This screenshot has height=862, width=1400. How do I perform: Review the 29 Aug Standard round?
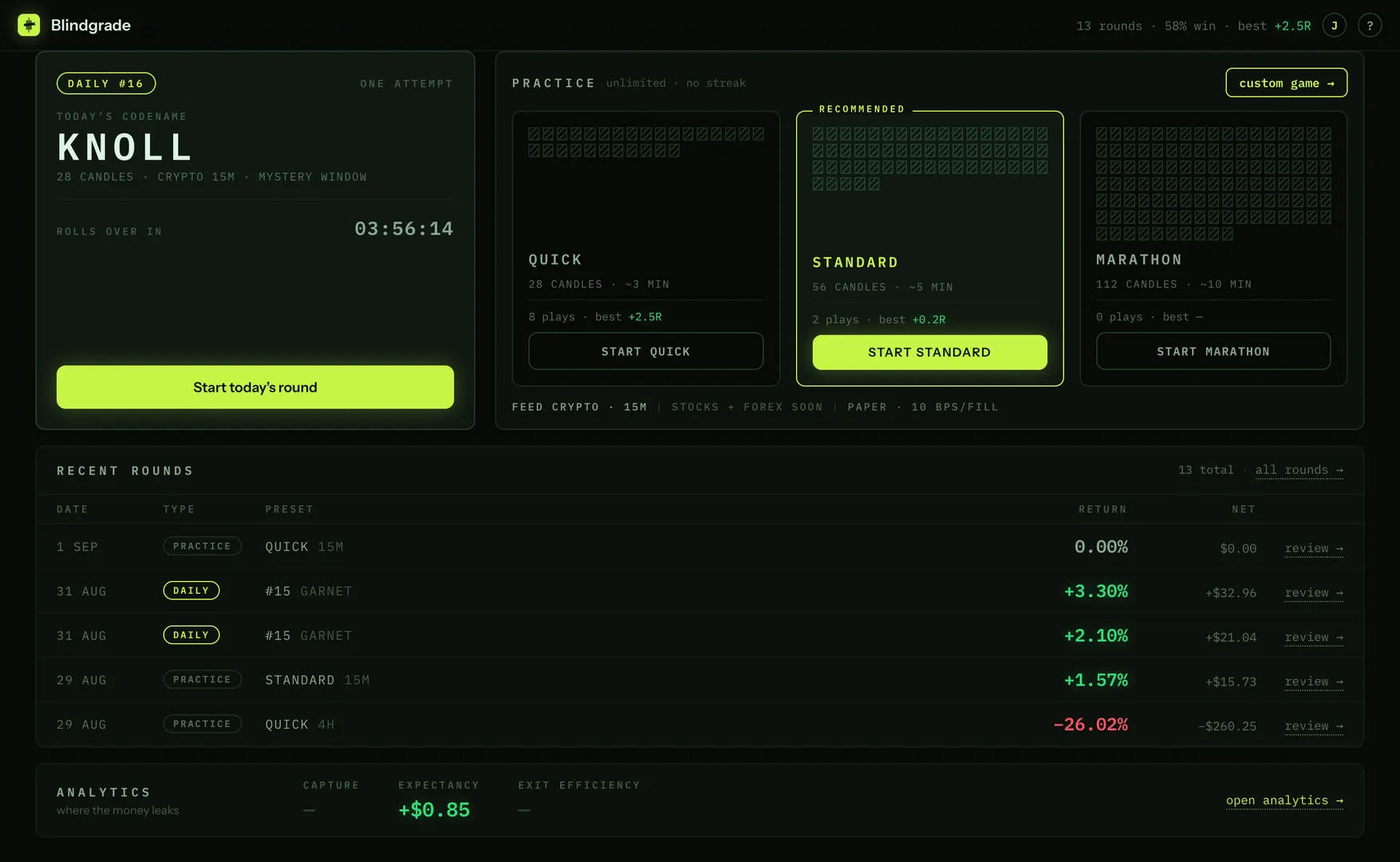click(x=1314, y=682)
